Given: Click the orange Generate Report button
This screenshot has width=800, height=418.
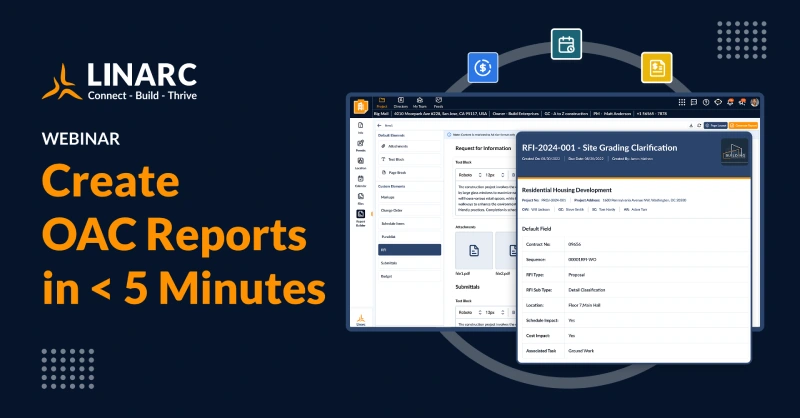Looking at the screenshot, I should coord(743,125).
